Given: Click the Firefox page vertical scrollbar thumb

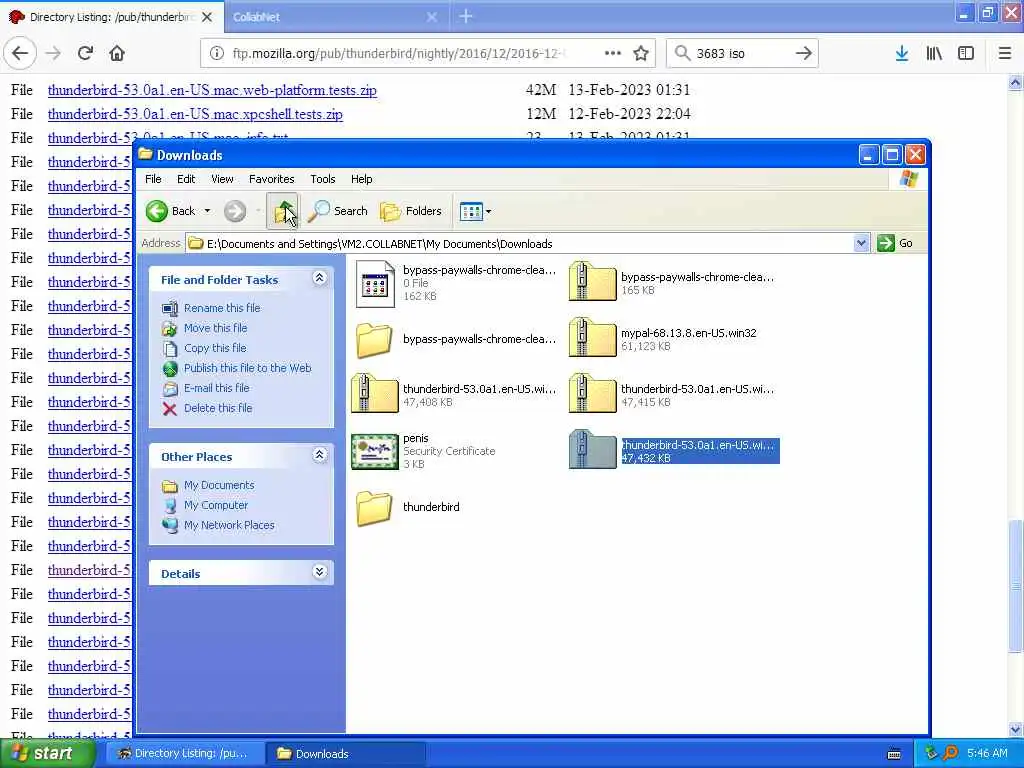Looking at the screenshot, I should click(1015, 585).
